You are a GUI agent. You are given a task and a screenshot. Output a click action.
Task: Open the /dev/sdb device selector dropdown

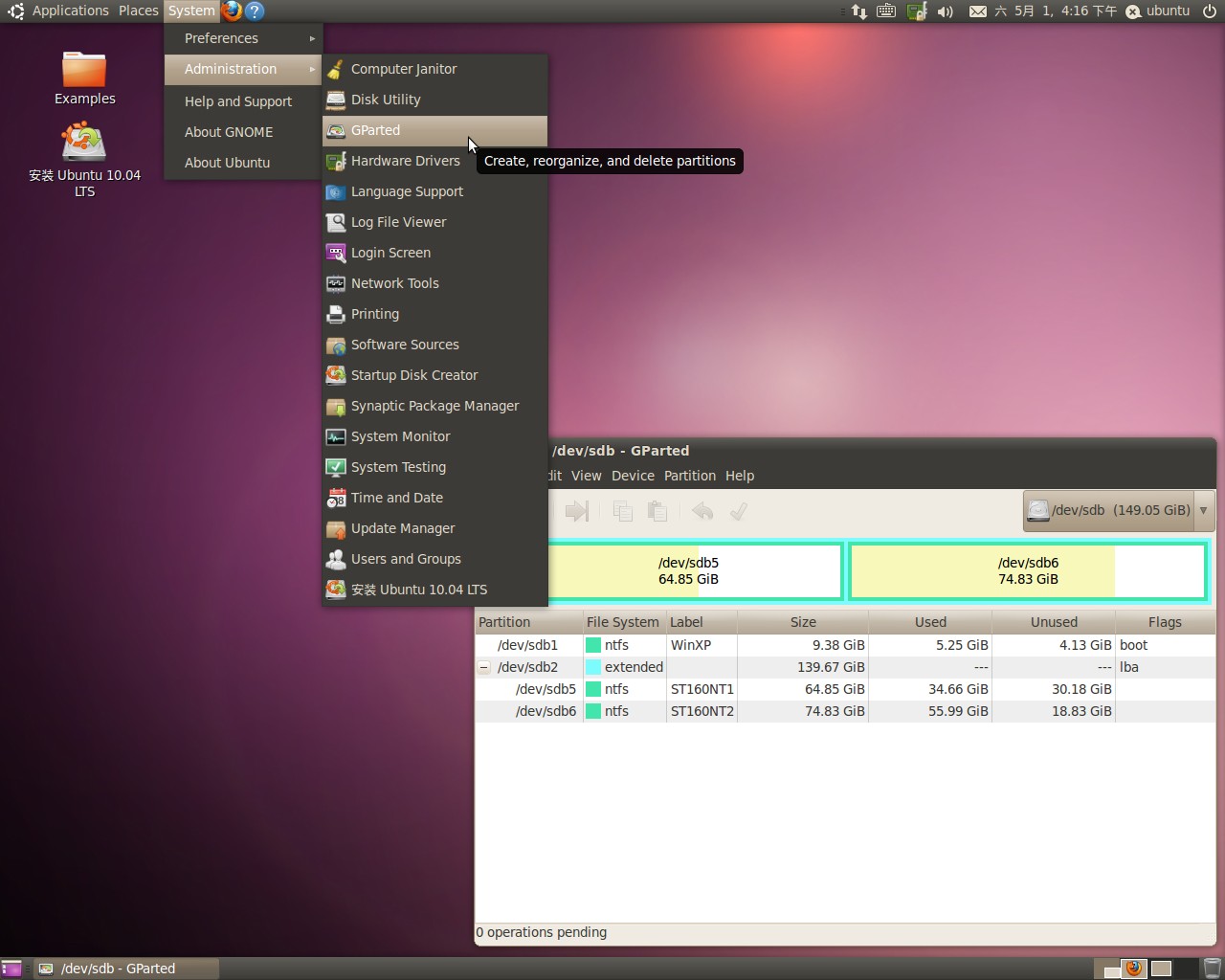tap(1119, 510)
